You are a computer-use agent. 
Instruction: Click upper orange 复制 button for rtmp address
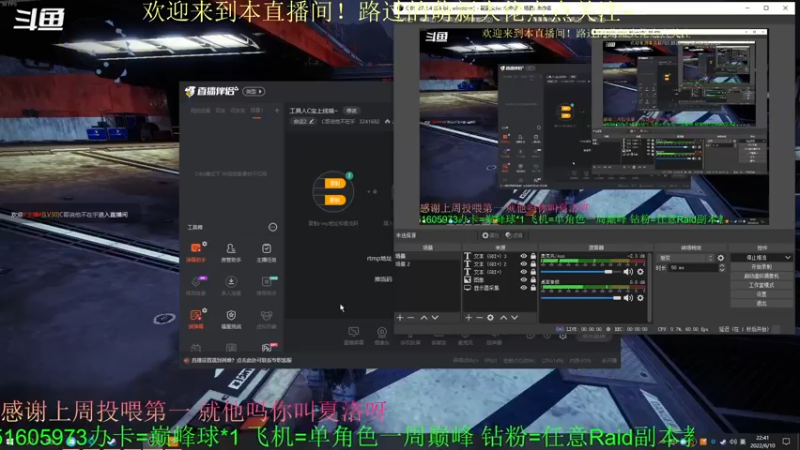tap(335, 183)
